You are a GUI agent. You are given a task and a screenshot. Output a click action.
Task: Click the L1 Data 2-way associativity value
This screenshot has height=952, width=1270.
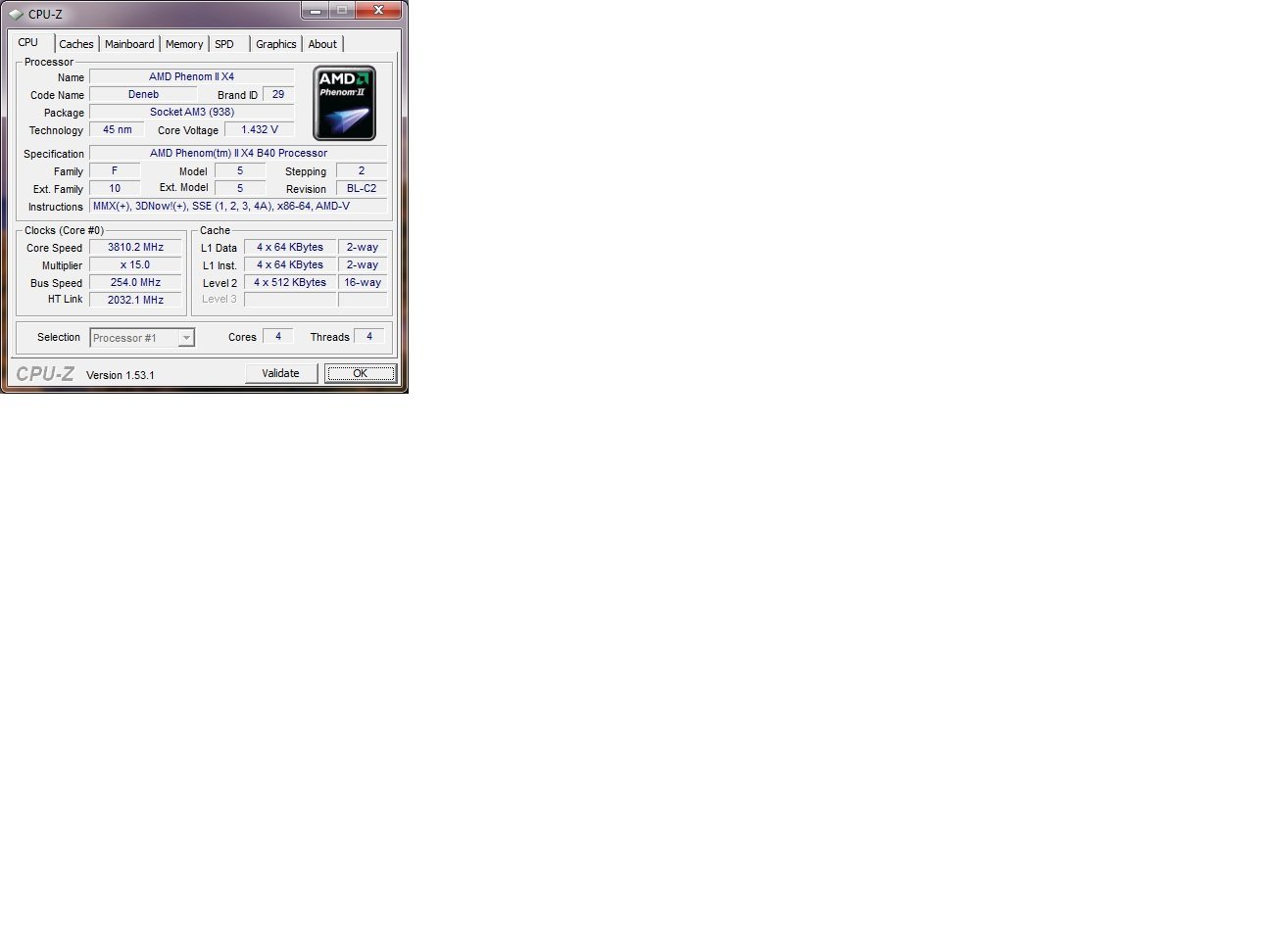[x=363, y=248]
